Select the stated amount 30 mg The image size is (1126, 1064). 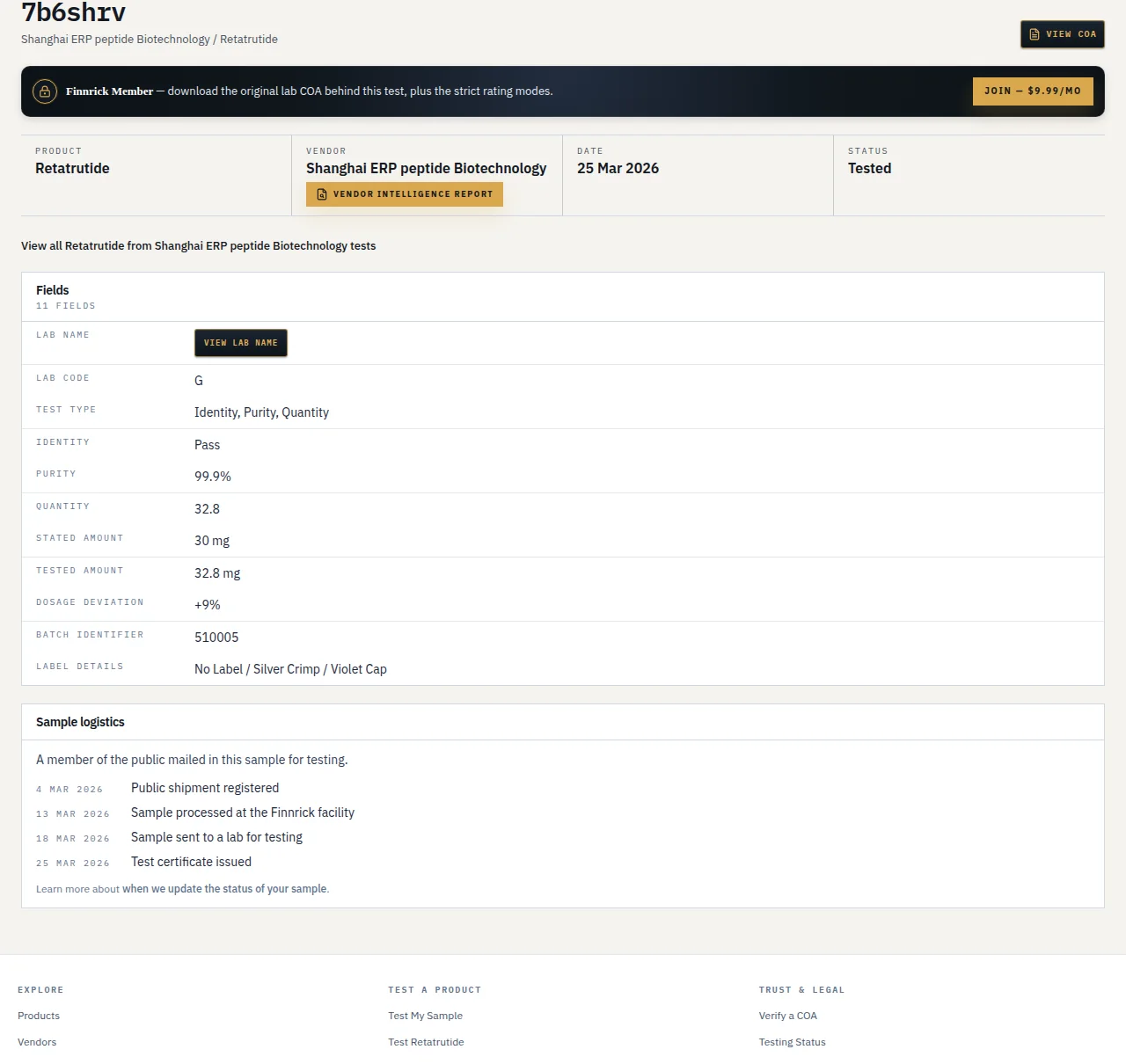point(212,541)
